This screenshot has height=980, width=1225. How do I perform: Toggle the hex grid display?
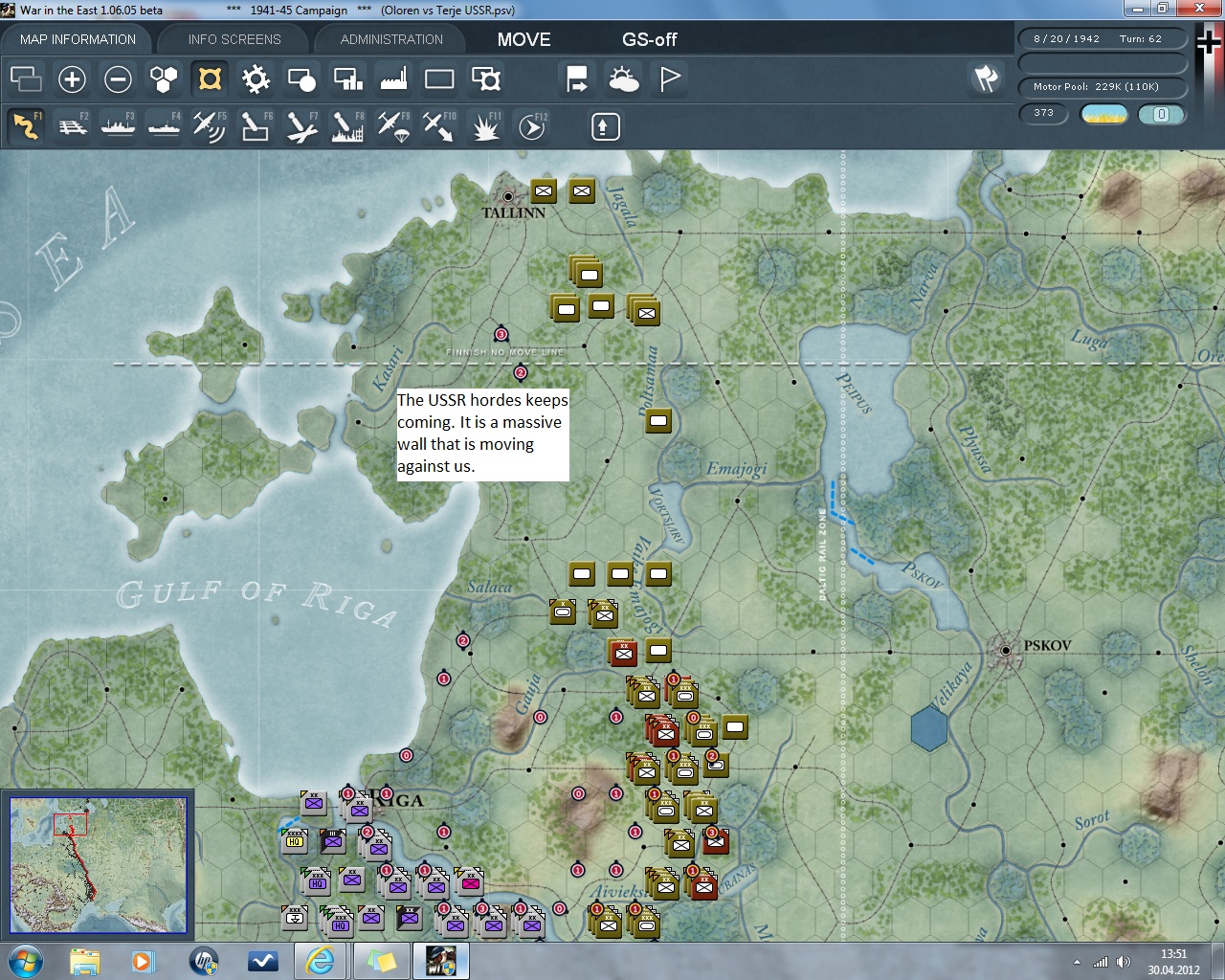tap(164, 79)
